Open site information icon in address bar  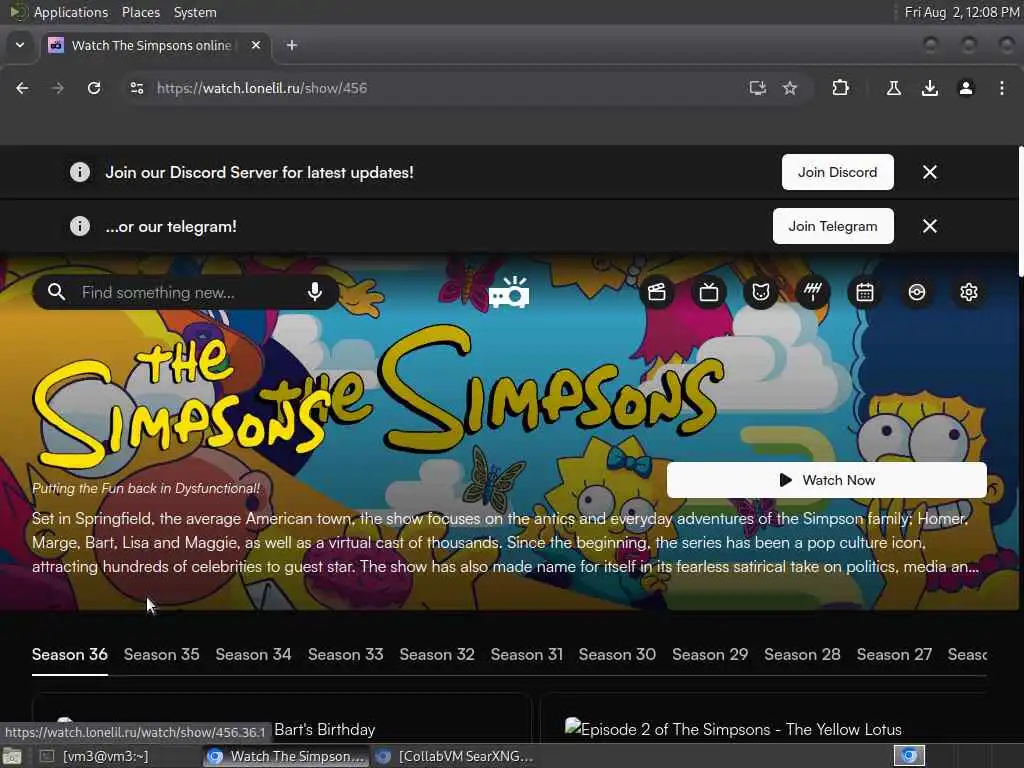coord(136,88)
